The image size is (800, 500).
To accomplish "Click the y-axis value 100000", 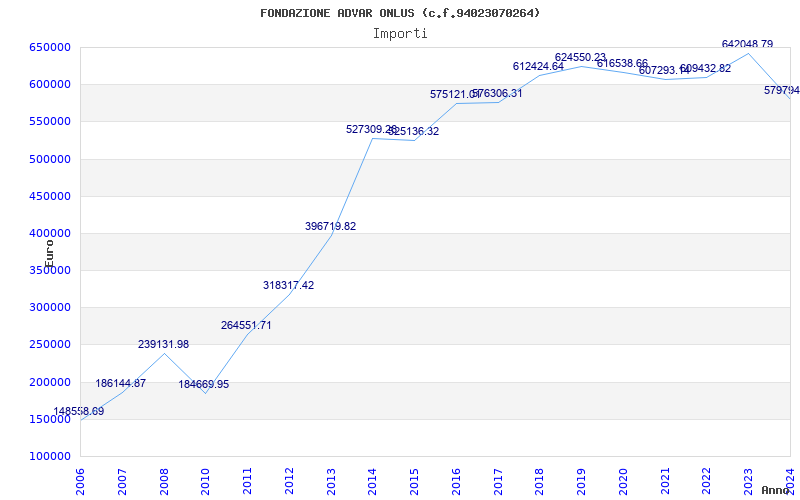I will click(x=50, y=456).
